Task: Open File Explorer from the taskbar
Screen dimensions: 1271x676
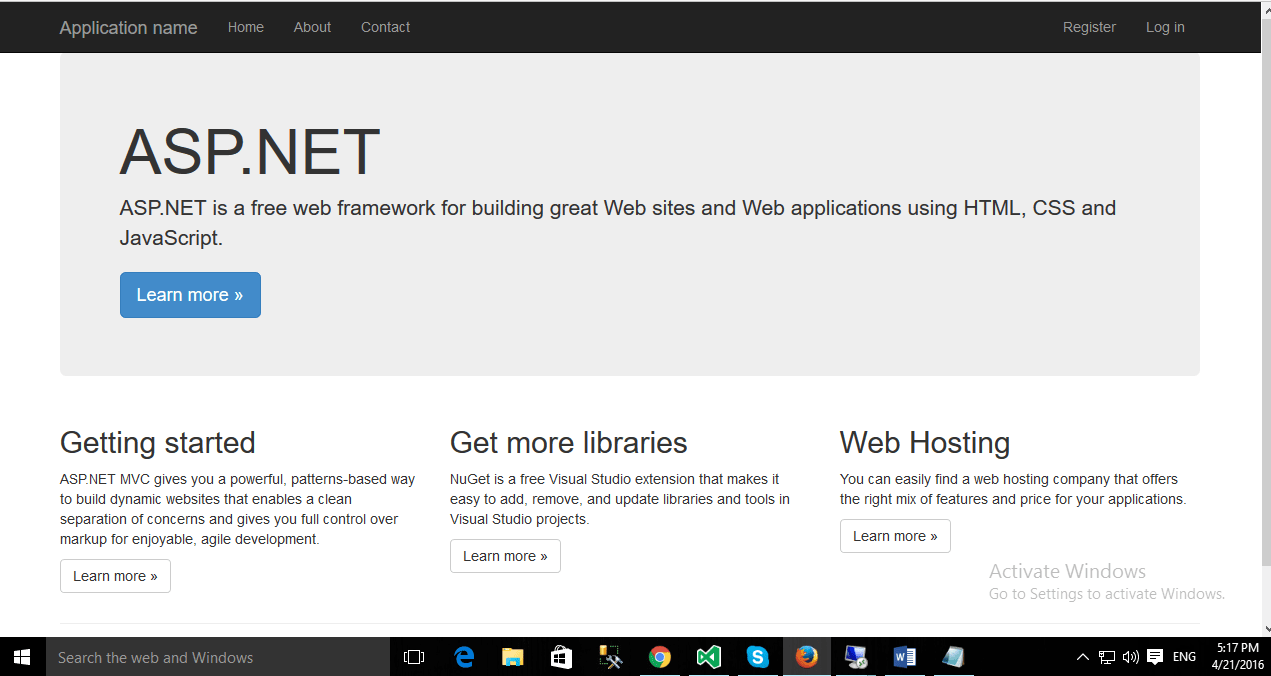Action: pyautogui.click(x=513, y=657)
